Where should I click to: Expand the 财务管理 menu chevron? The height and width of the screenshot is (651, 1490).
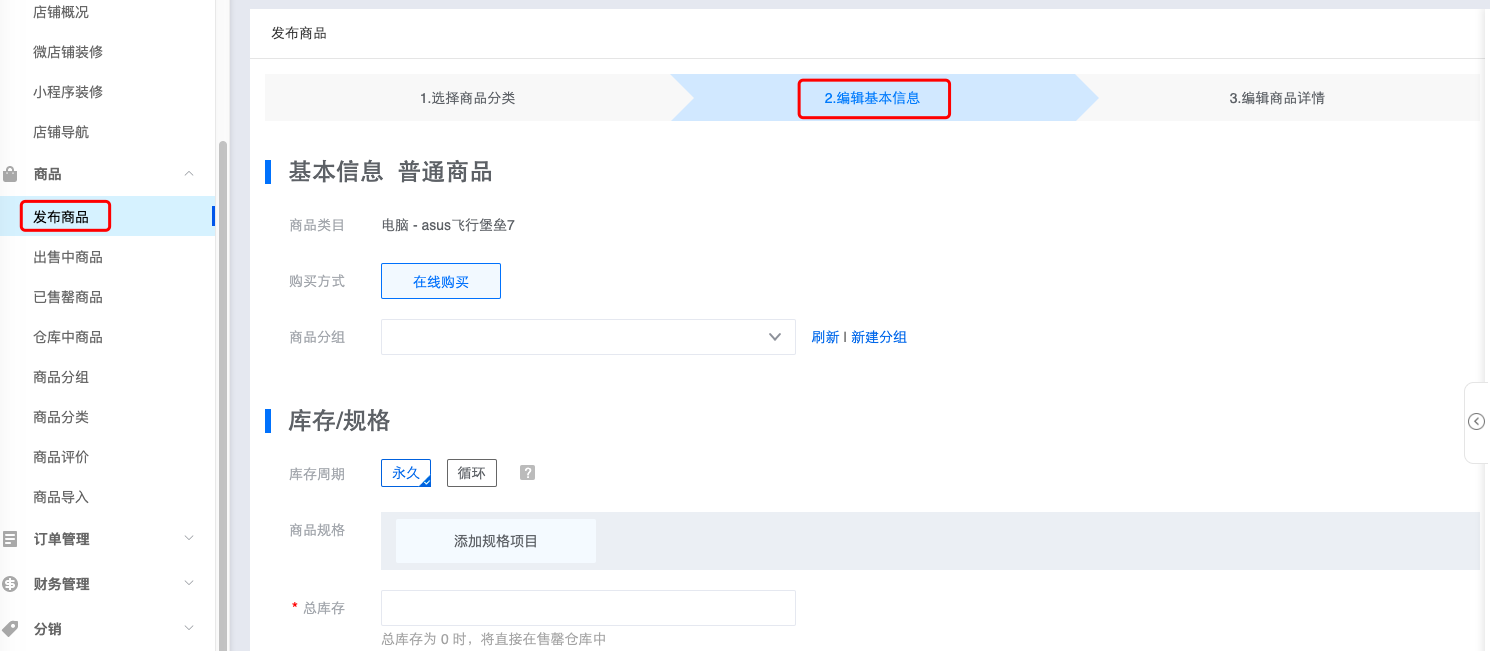tap(189, 584)
